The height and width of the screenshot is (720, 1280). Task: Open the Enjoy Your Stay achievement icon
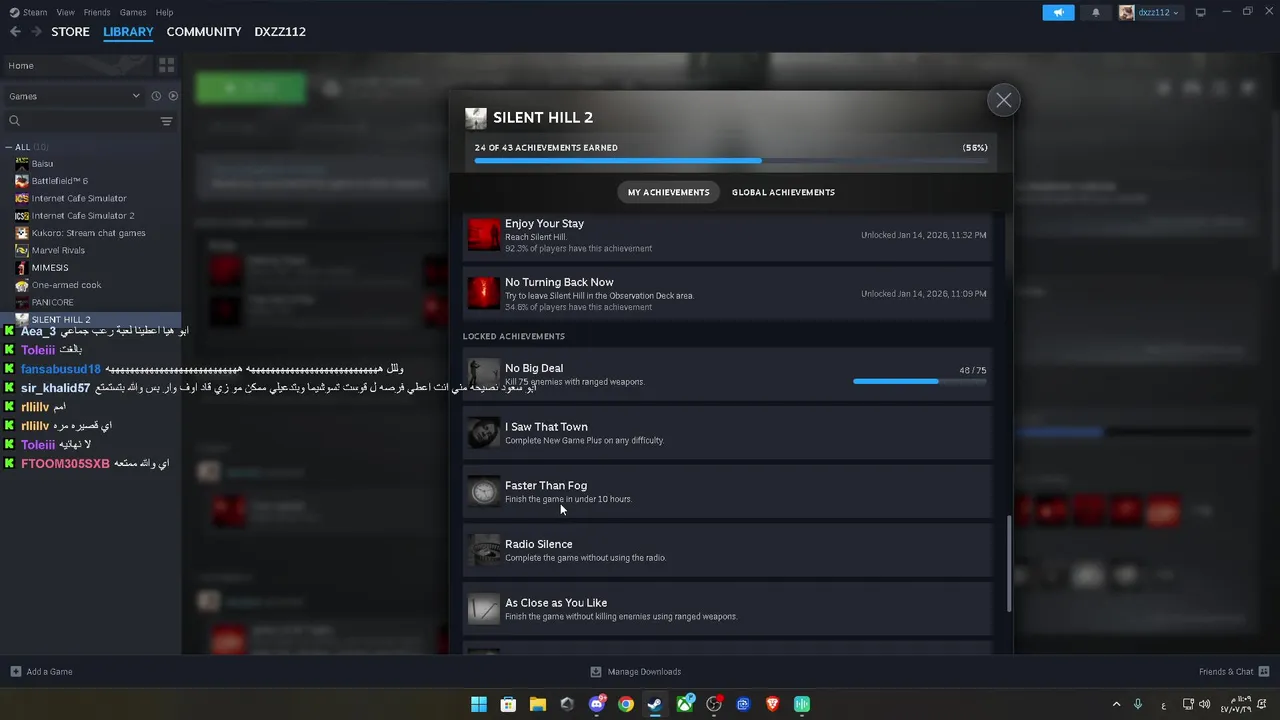[484, 235]
